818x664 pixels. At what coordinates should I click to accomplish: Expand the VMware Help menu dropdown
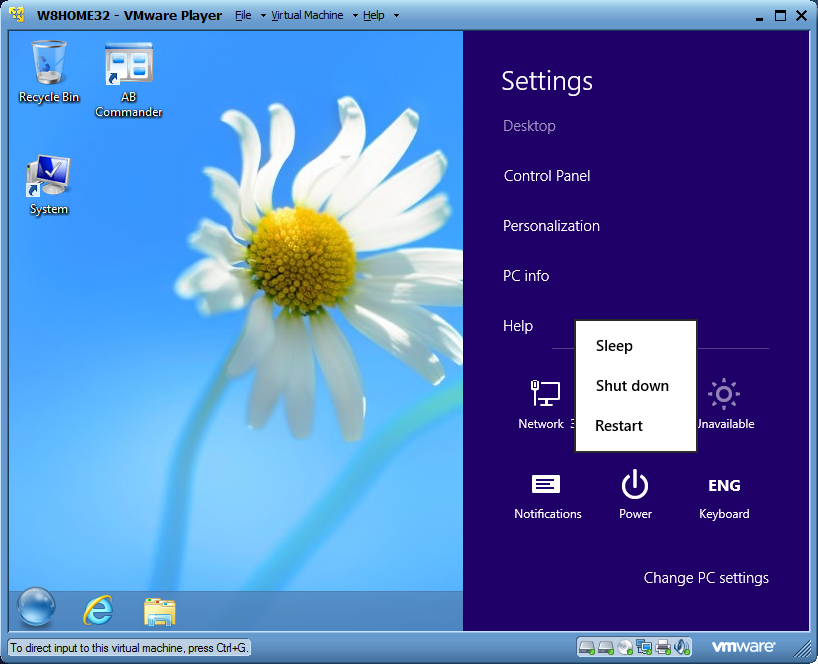coord(373,16)
